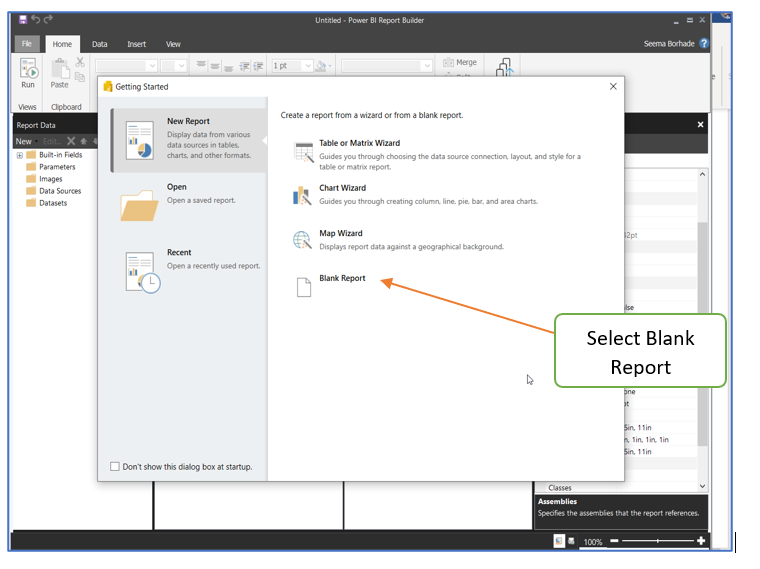Select the Table or Matrix Wizard icon
The width and height of the screenshot is (760, 569).
click(x=303, y=152)
